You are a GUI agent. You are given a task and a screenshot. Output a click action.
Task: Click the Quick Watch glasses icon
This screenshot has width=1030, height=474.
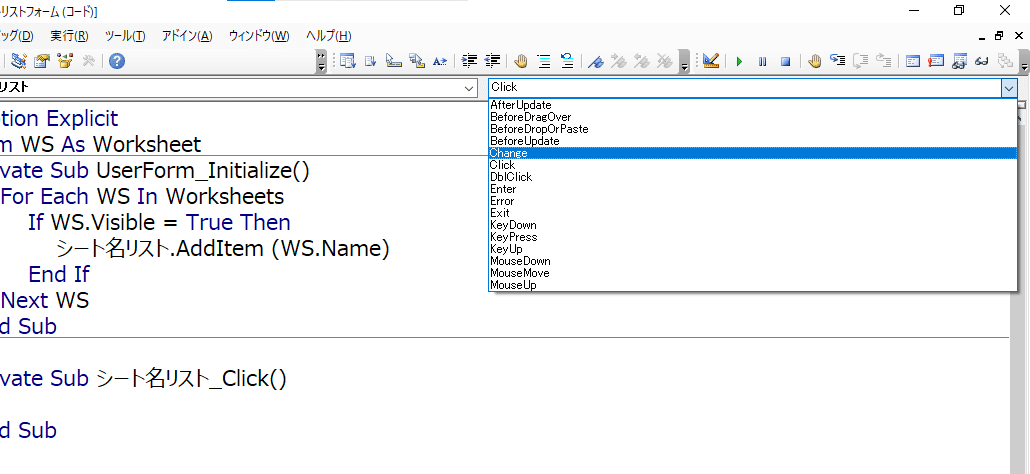[x=982, y=61]
